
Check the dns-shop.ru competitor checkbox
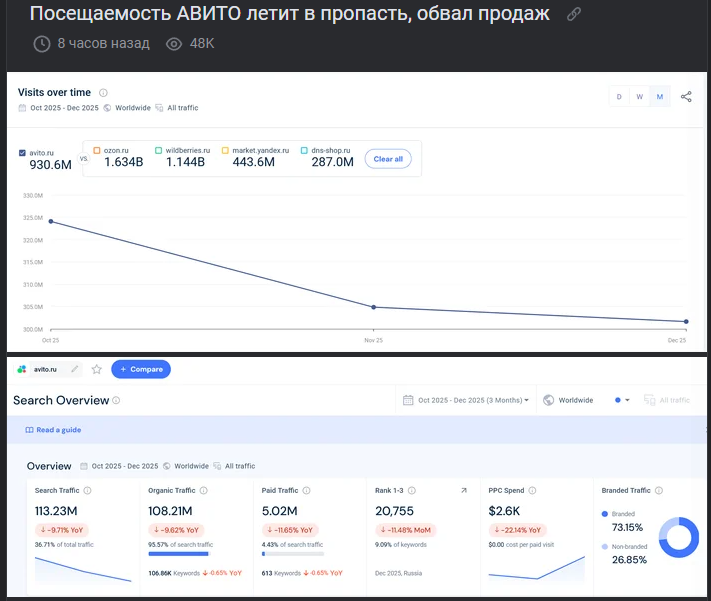(304, 151)
